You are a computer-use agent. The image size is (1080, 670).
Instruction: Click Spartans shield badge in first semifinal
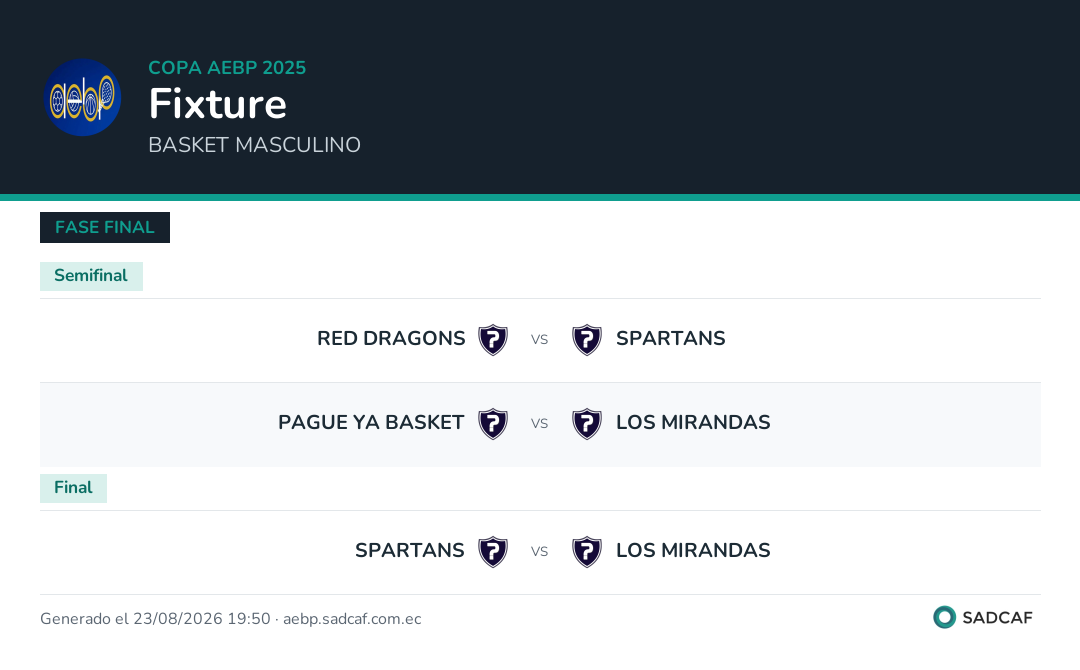tap(587, 339)
